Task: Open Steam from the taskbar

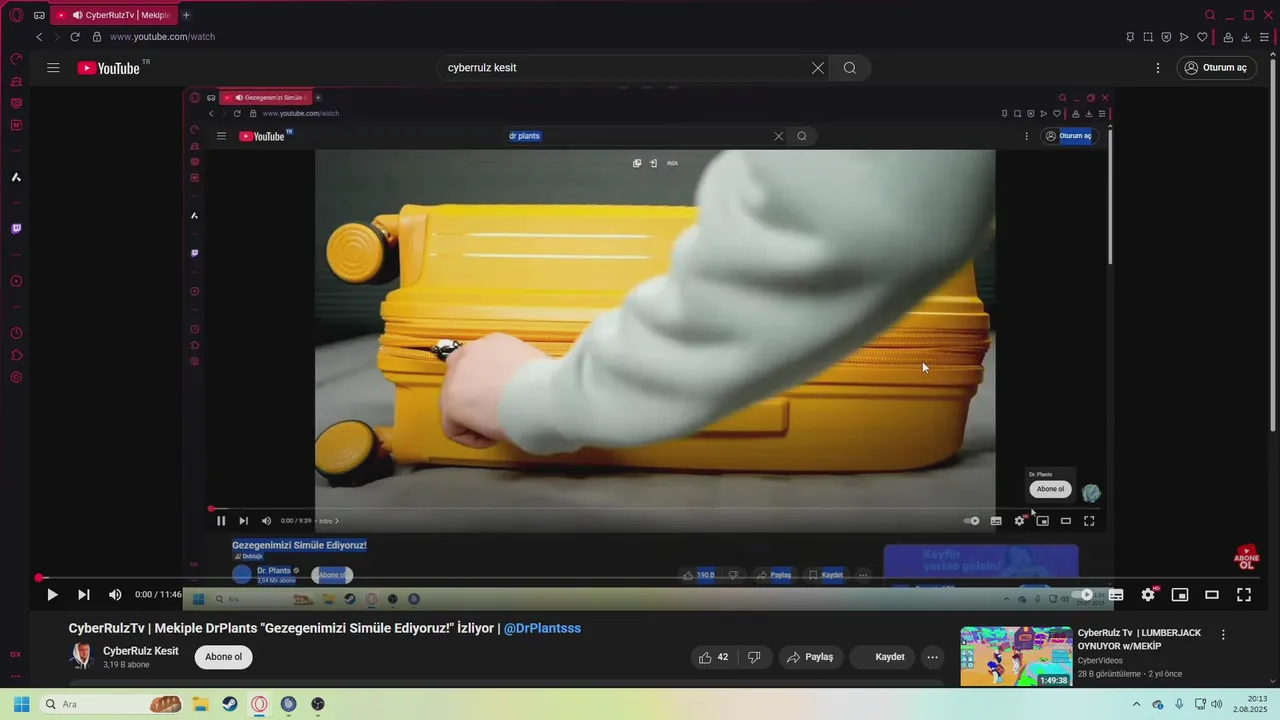Action: coord(230,704)
